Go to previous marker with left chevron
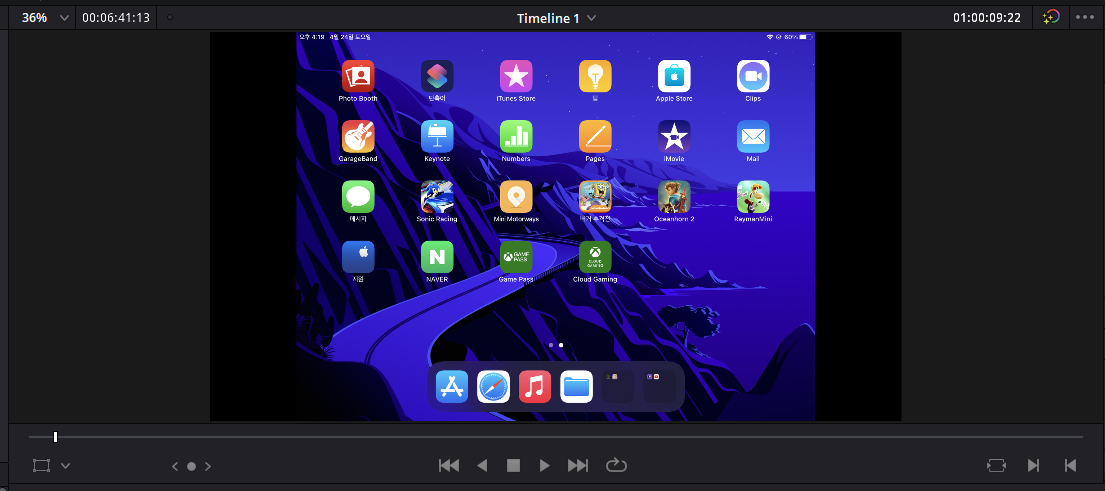 [175, 466]
